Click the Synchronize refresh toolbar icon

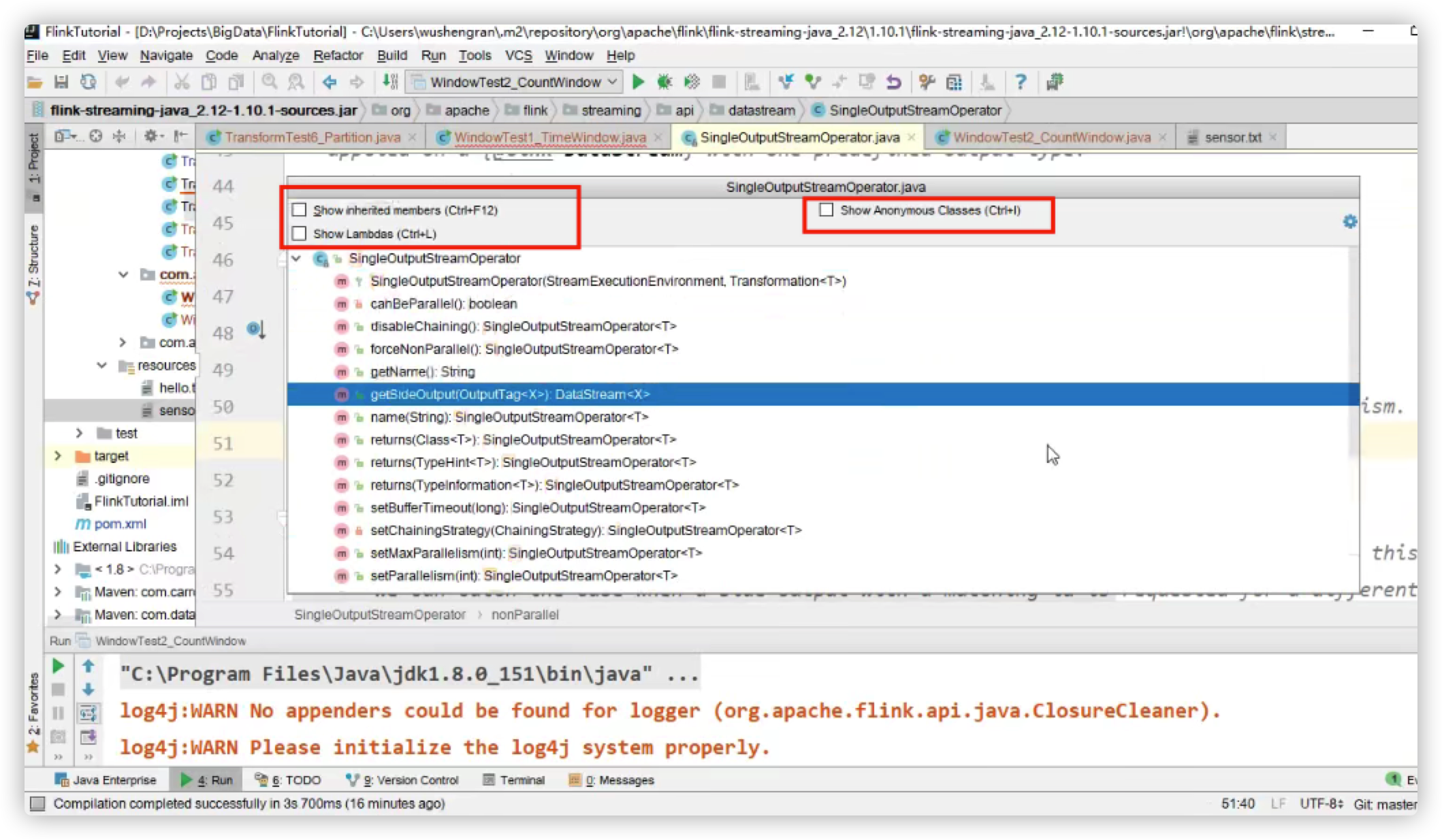89,82
